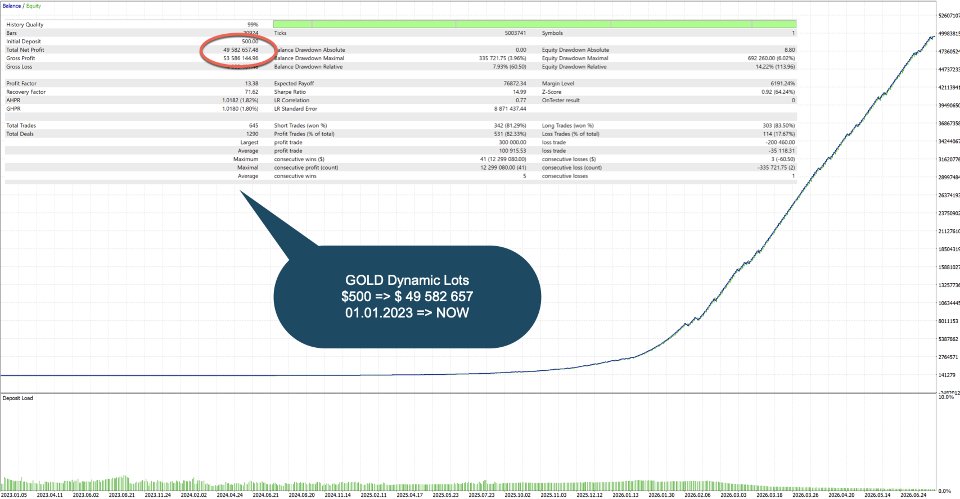
Task: Select the Gross Loss label
Action: tap(20, 67)
